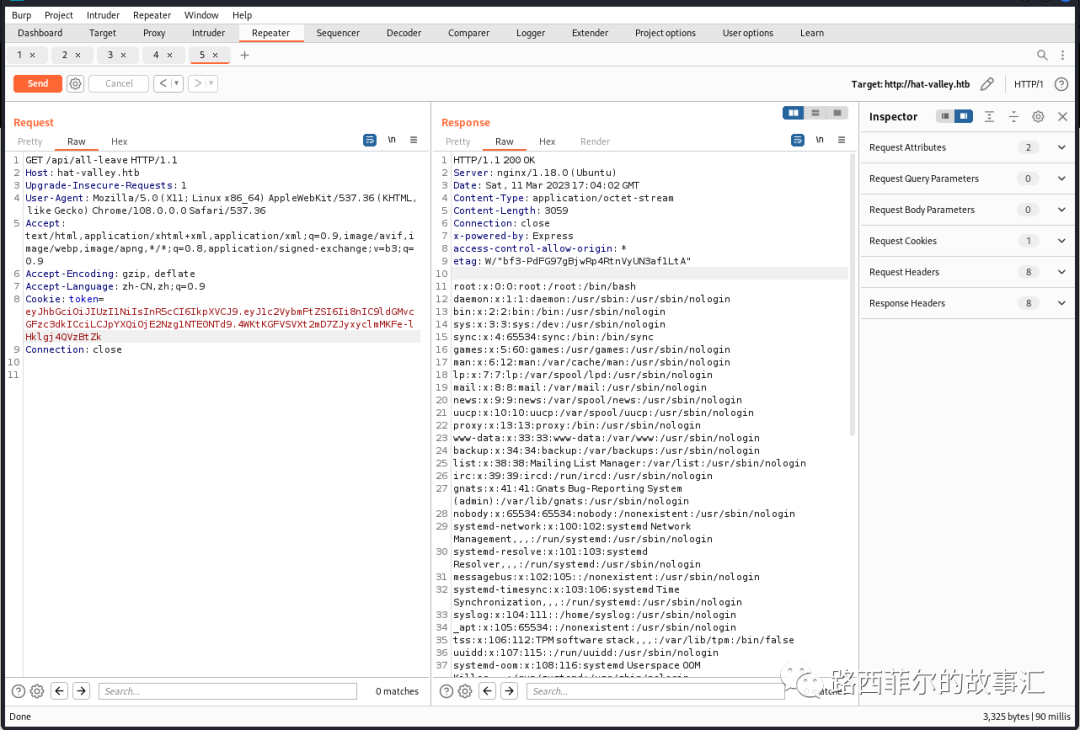The height and width of the screenshot is (730, 1080).
Task: Open Inspector settings gear
Action: [x=1038, y=116]
